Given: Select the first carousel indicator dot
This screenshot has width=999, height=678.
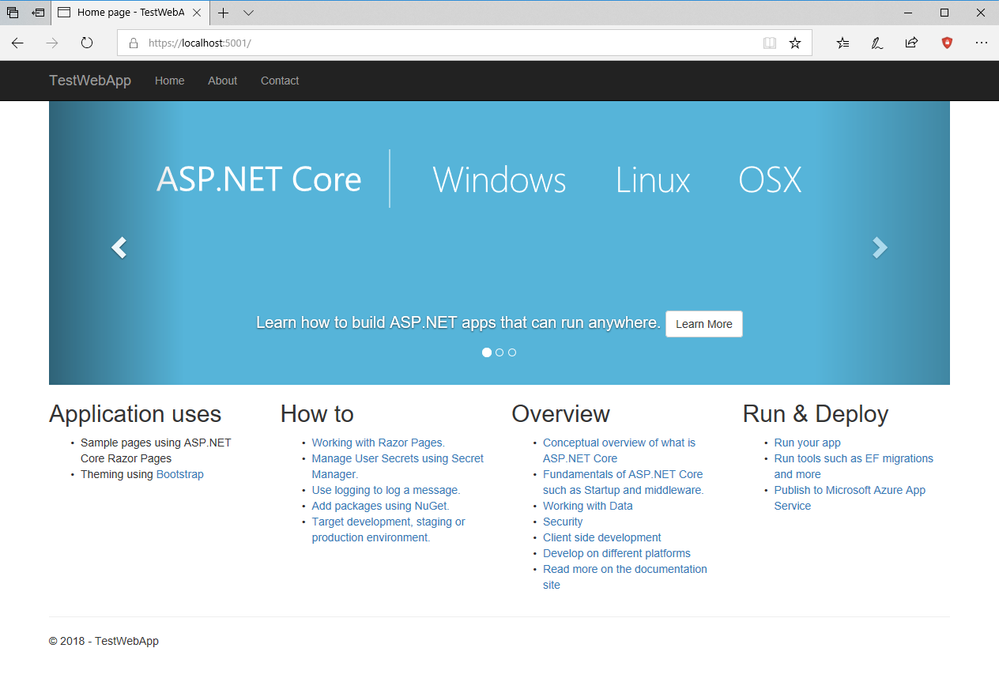Looking at the screenshot, I should click(487, 352).
